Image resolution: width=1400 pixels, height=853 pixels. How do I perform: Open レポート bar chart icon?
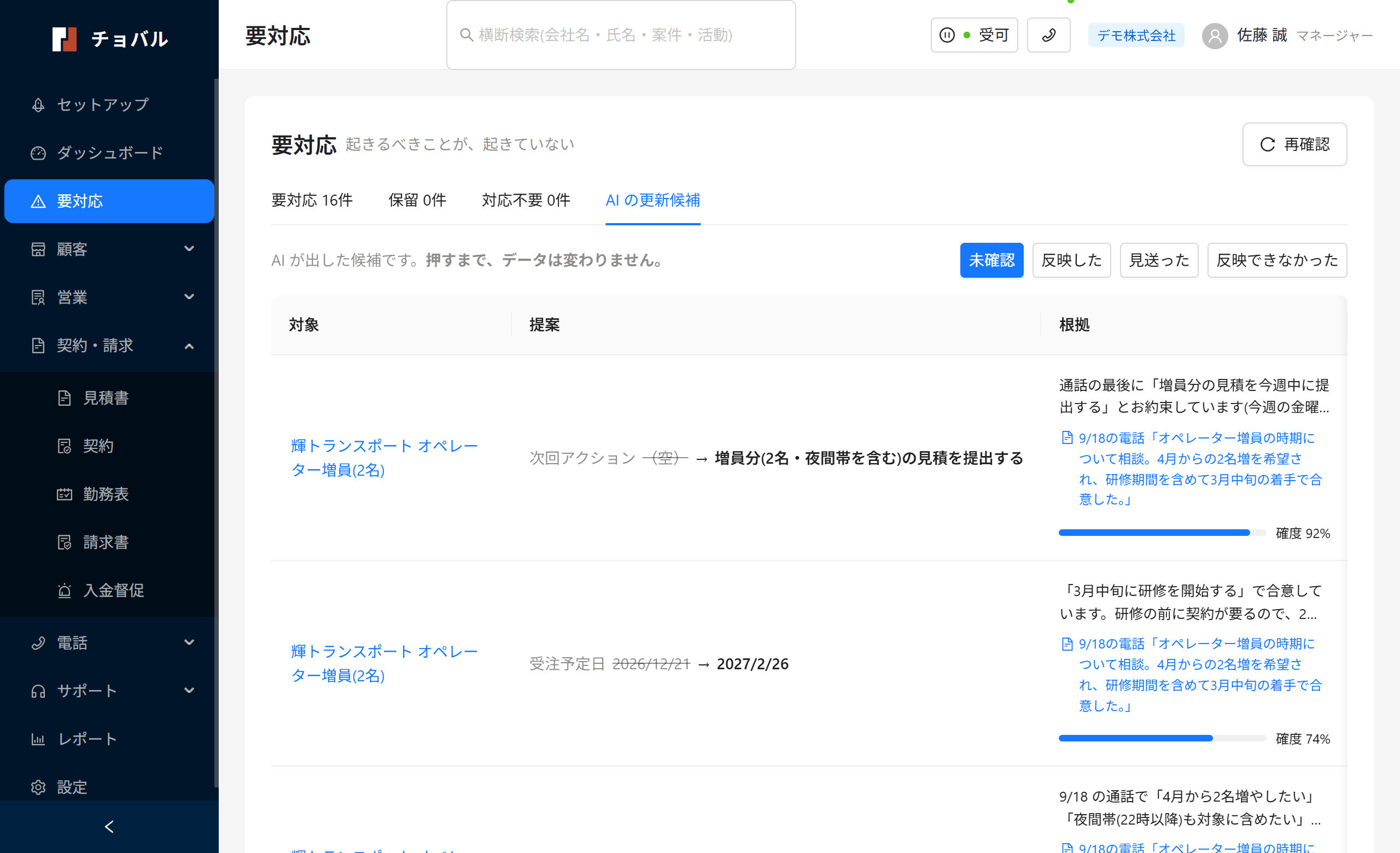pos(38,739)
